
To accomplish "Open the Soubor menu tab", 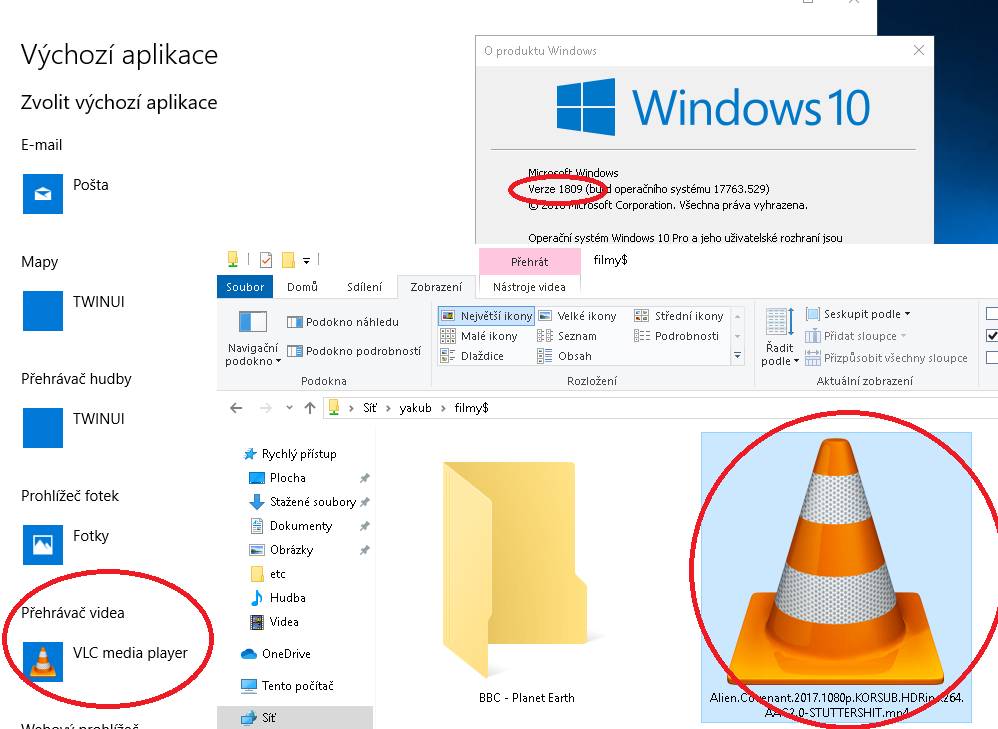I will coord(244,287).
